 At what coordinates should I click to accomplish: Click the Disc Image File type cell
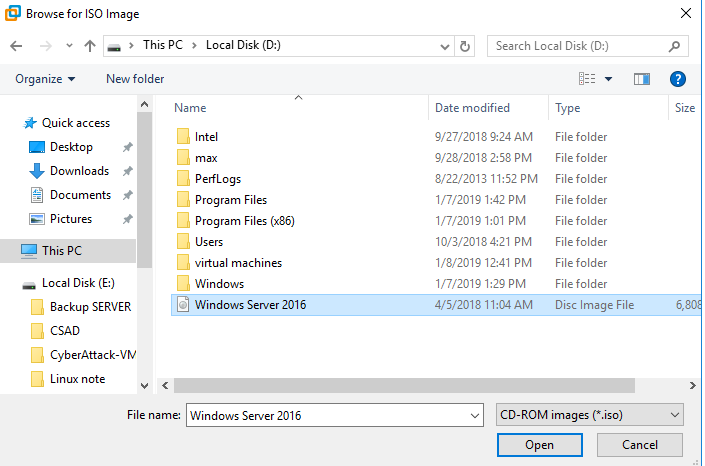click(x=594, y=305)
